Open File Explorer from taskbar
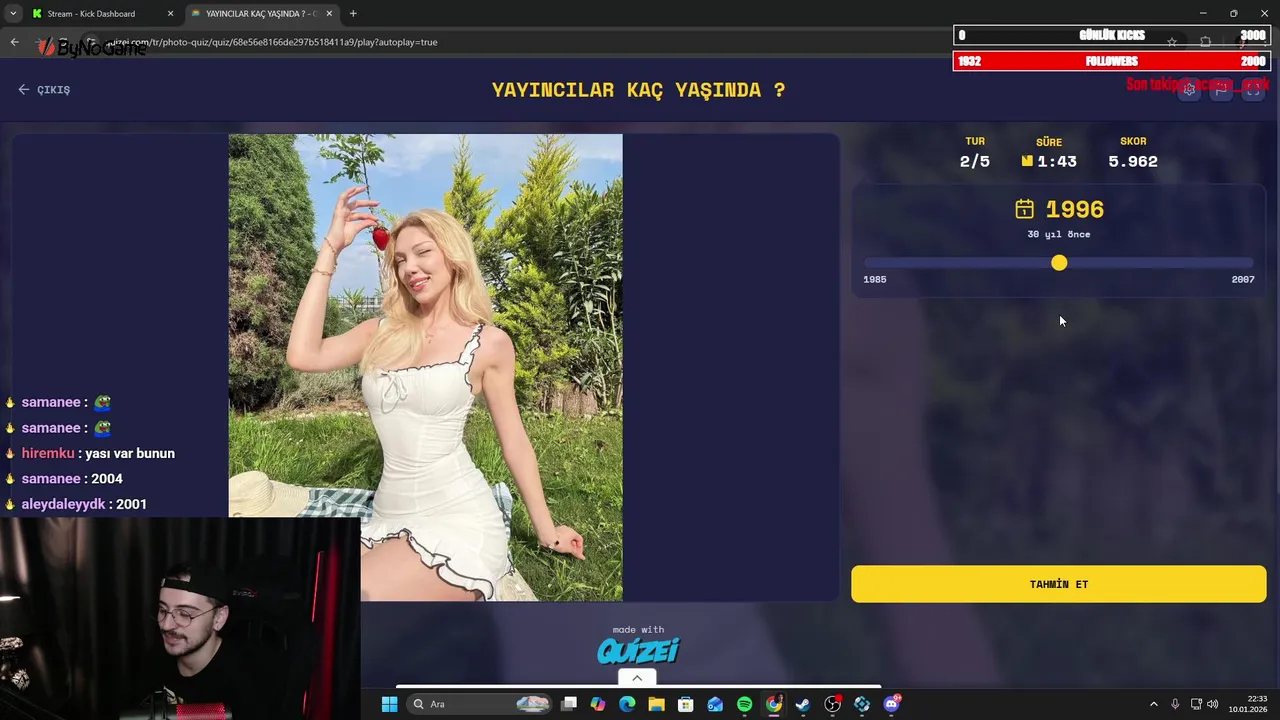The width and height of the screenshot is (1280, 720). coord(656,704)
